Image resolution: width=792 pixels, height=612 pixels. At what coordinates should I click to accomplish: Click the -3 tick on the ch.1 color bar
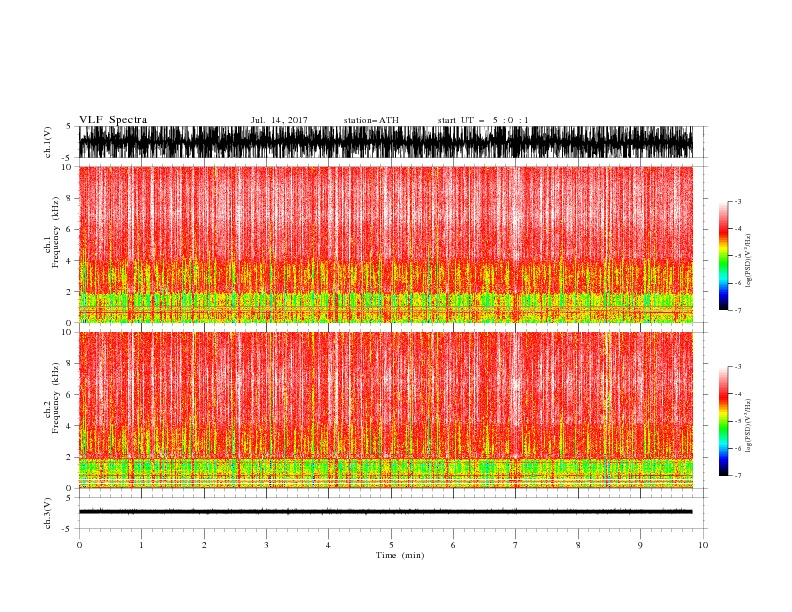738,201
